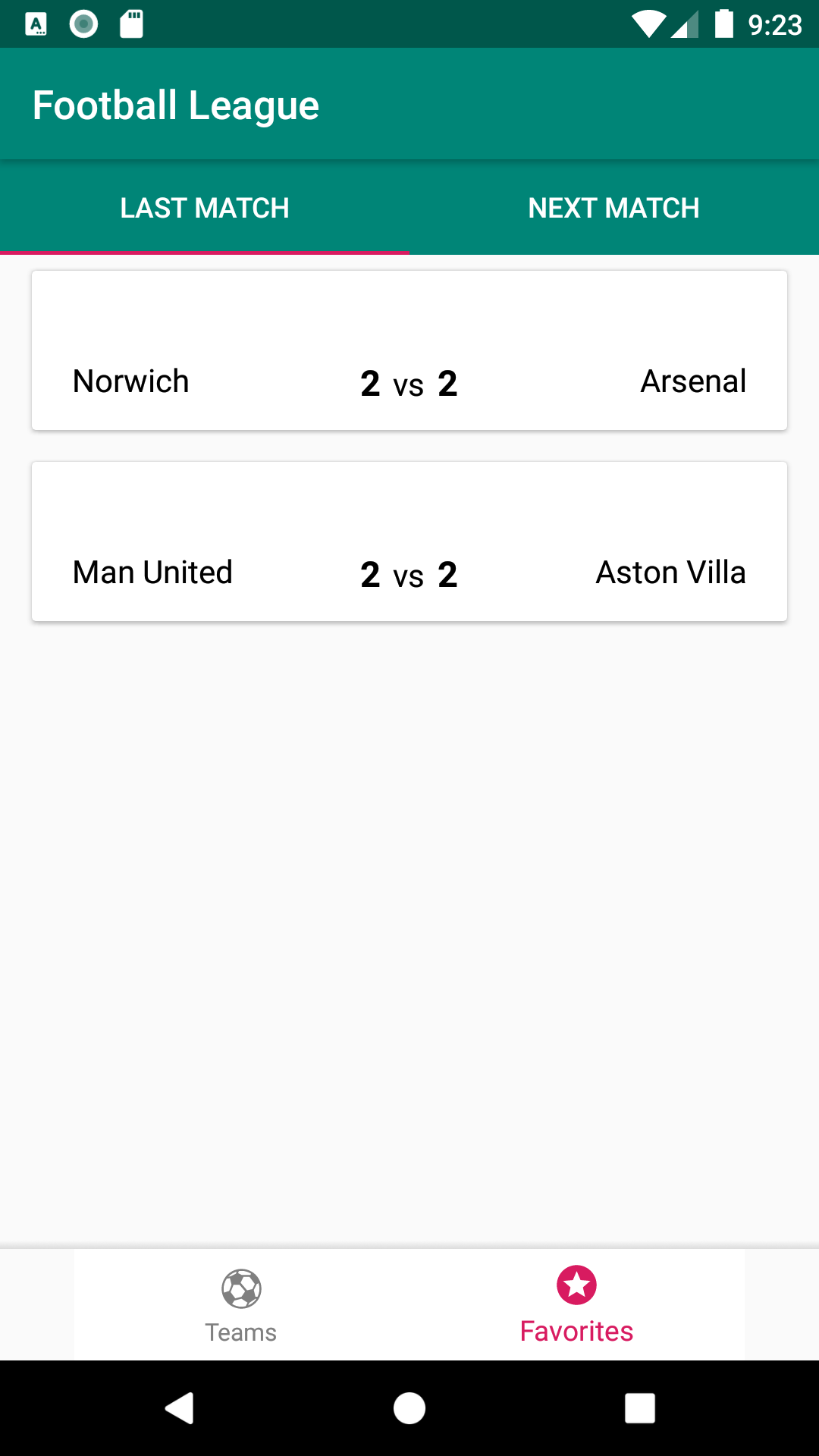
Task: Select the Favorites star icon
Action: click(x=576, y=1285)
